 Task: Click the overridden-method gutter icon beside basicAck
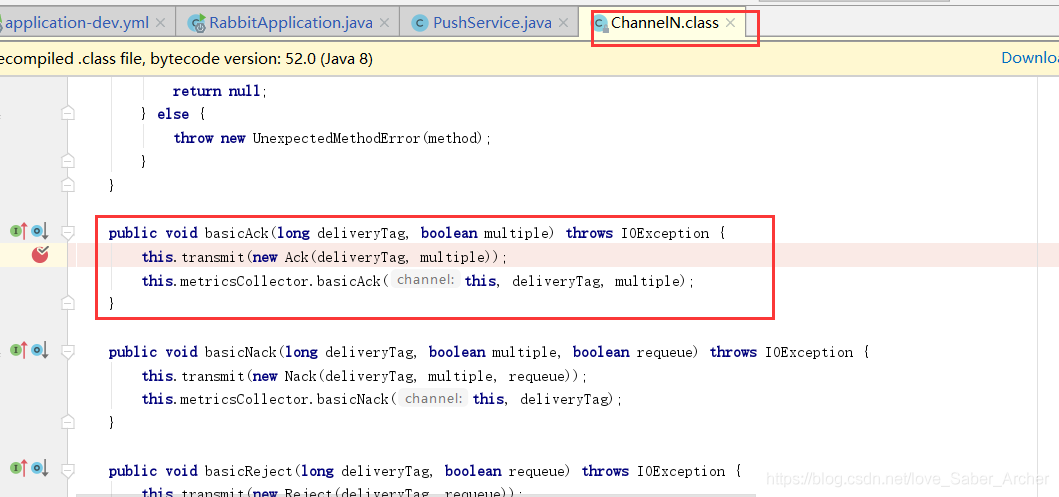pos(39,232)
